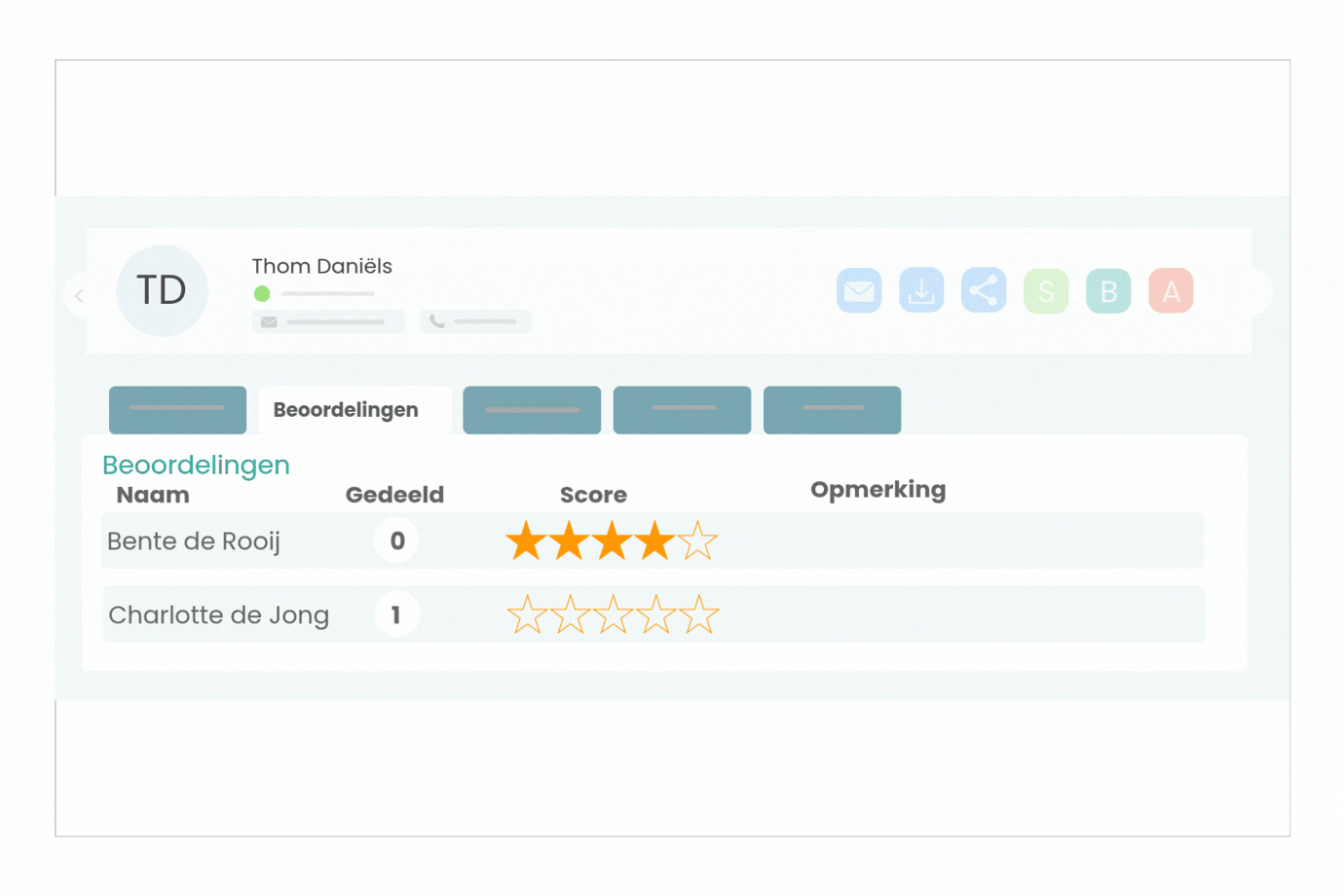Click Bente de Rooij's fifth, empty star
The height and width of the screenshot is (896, 1344).
(x=697, y=541)
